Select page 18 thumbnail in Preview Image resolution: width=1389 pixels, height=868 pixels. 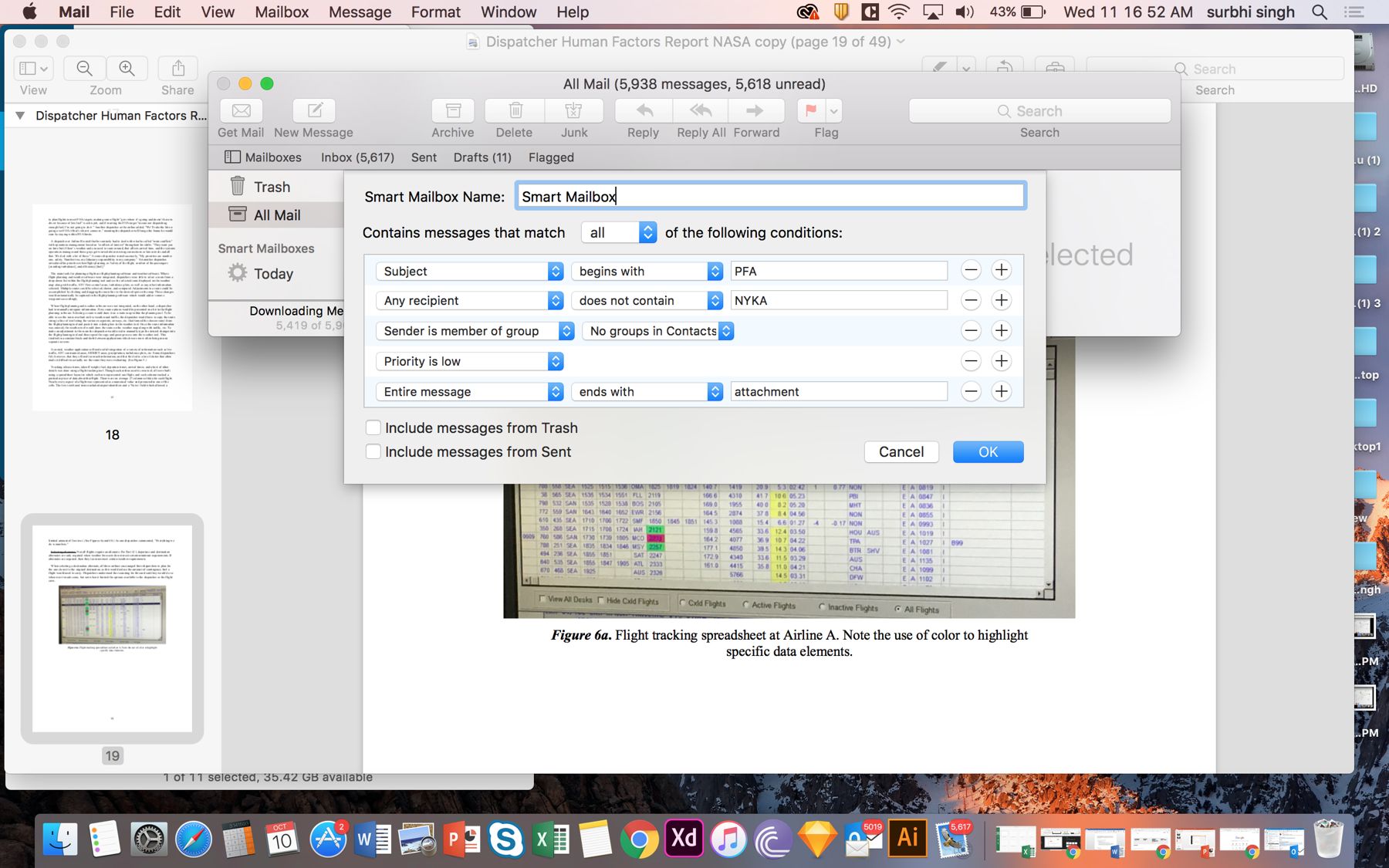click(112, 307)
